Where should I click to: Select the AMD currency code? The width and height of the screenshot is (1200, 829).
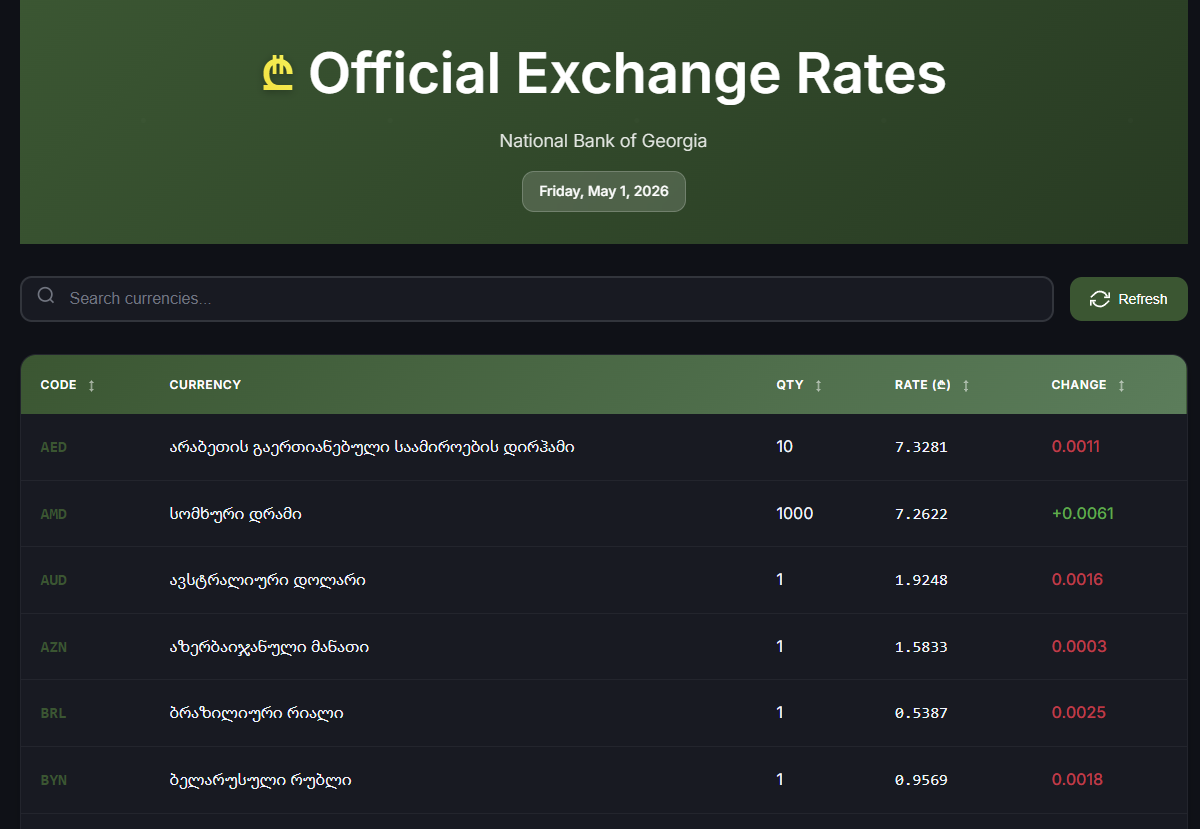(x=54, y=514)
